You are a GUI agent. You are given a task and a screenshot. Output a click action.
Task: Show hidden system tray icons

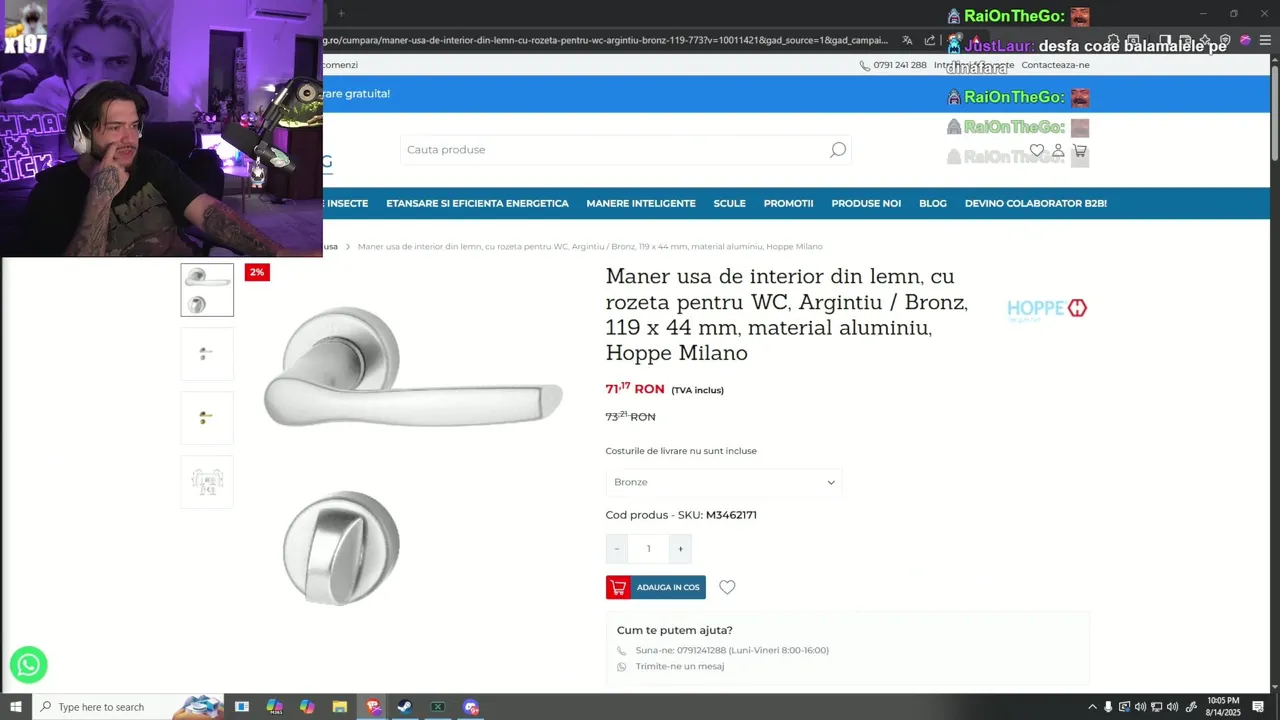click(x=1092, y=707)
